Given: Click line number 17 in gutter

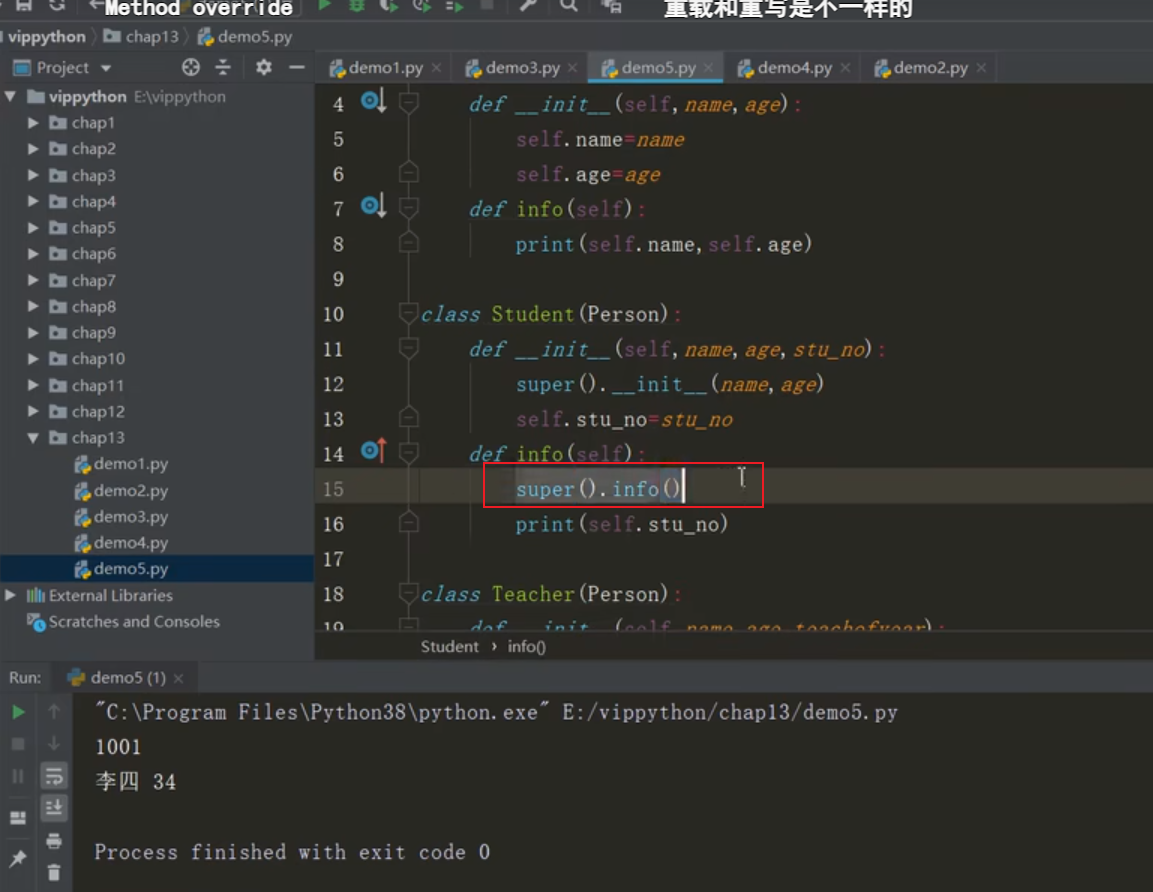Looking at the screenshot, I should (x=333, y=559).
